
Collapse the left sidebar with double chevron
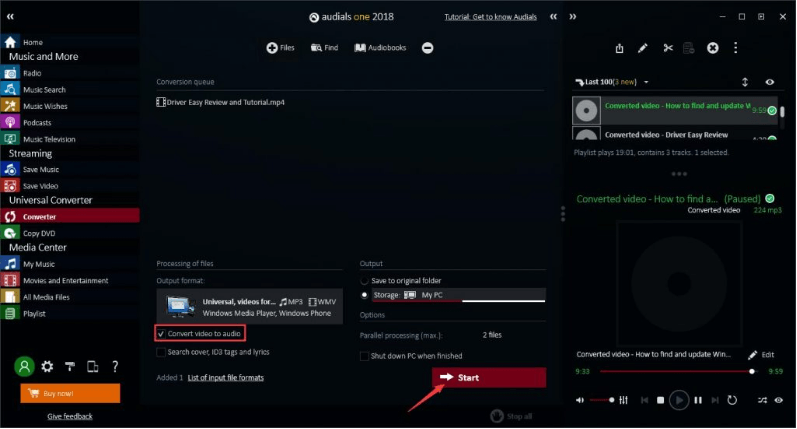10,17
